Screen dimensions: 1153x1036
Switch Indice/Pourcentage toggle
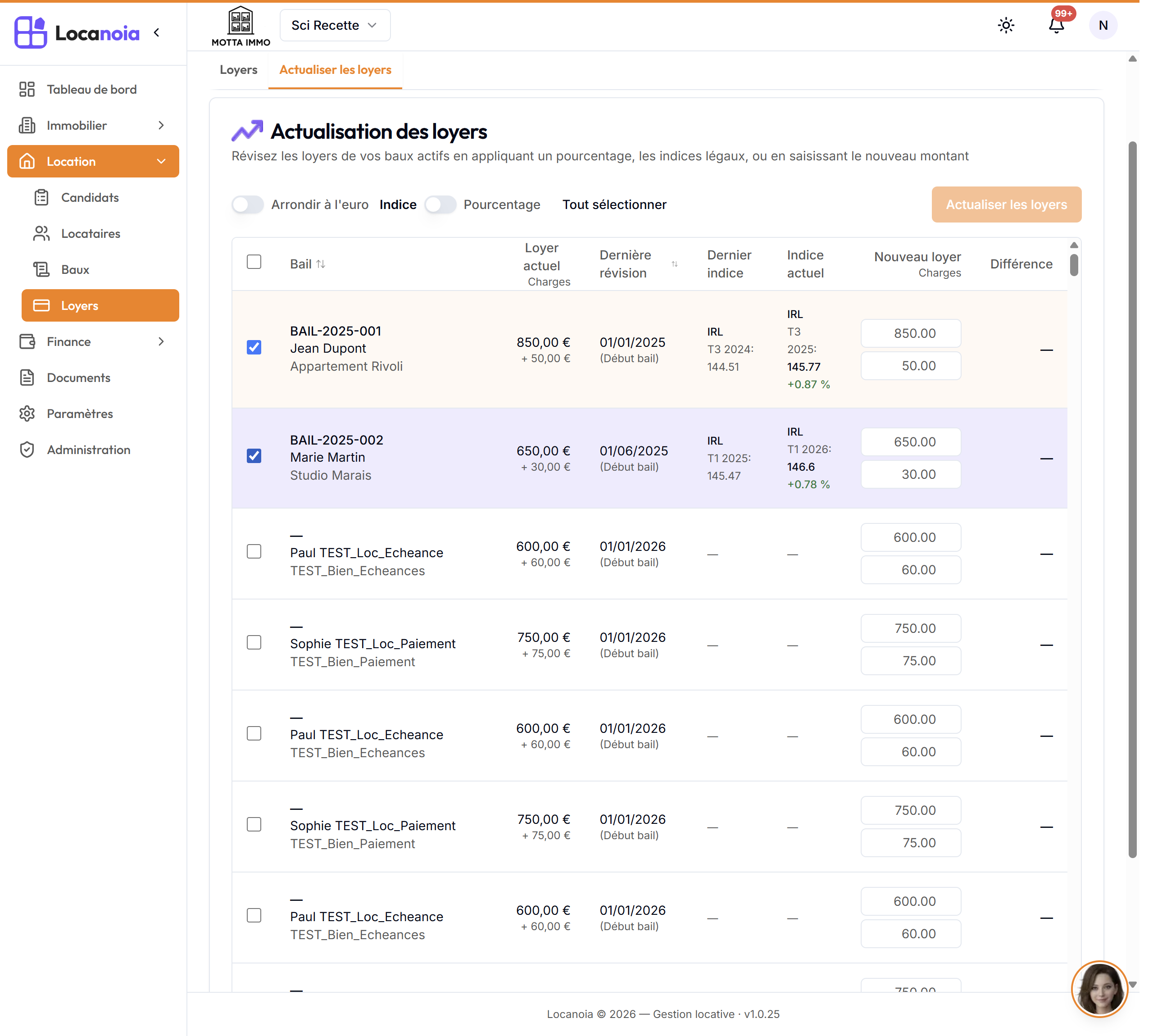pos(440,205)
